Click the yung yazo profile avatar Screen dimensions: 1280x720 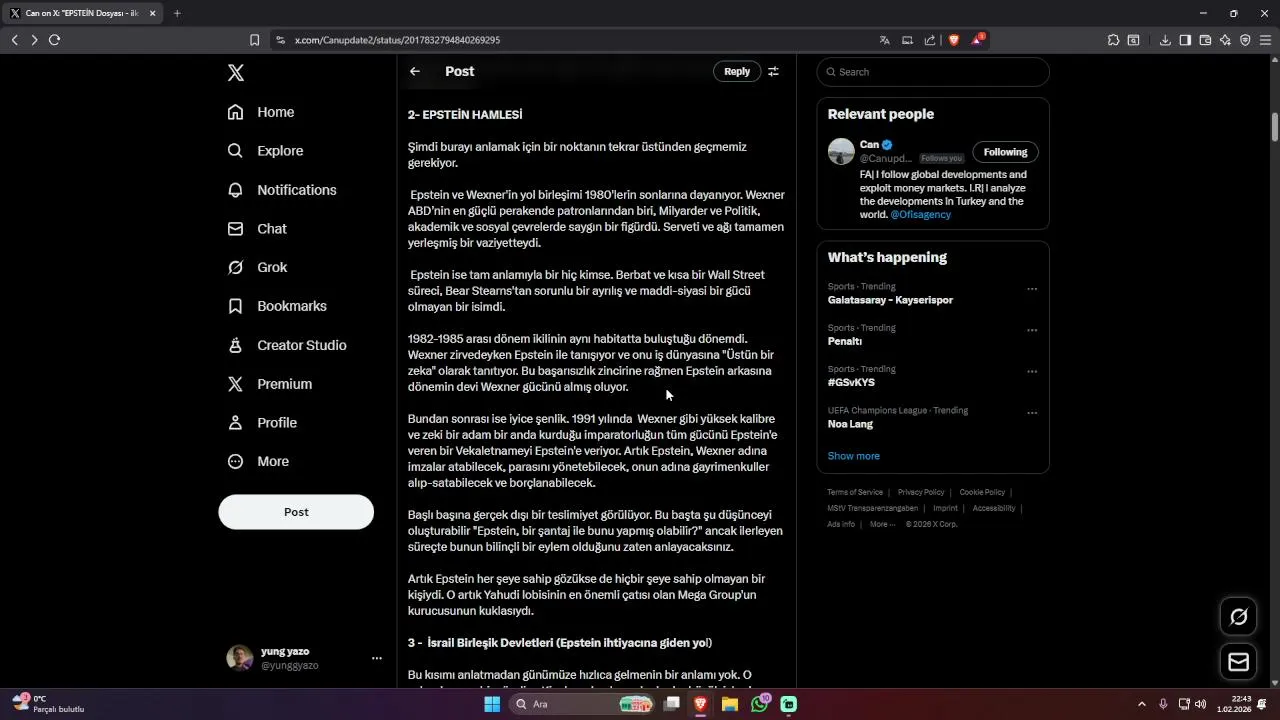(x=239, y=658)
